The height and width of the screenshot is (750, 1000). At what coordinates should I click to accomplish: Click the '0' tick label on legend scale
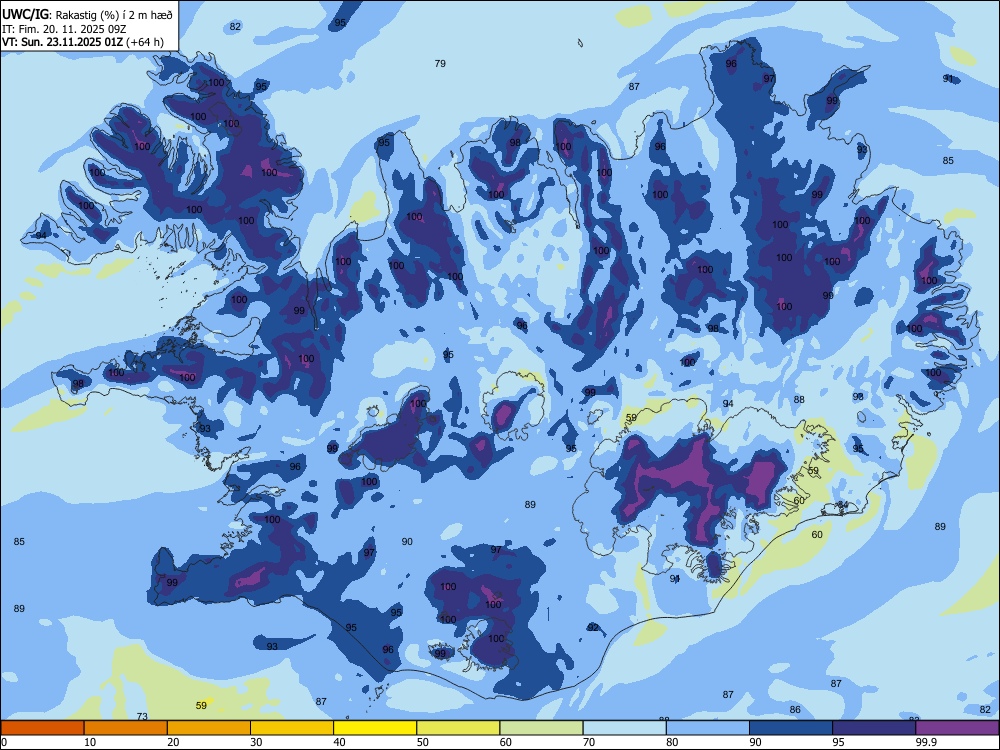pos(4,742)
